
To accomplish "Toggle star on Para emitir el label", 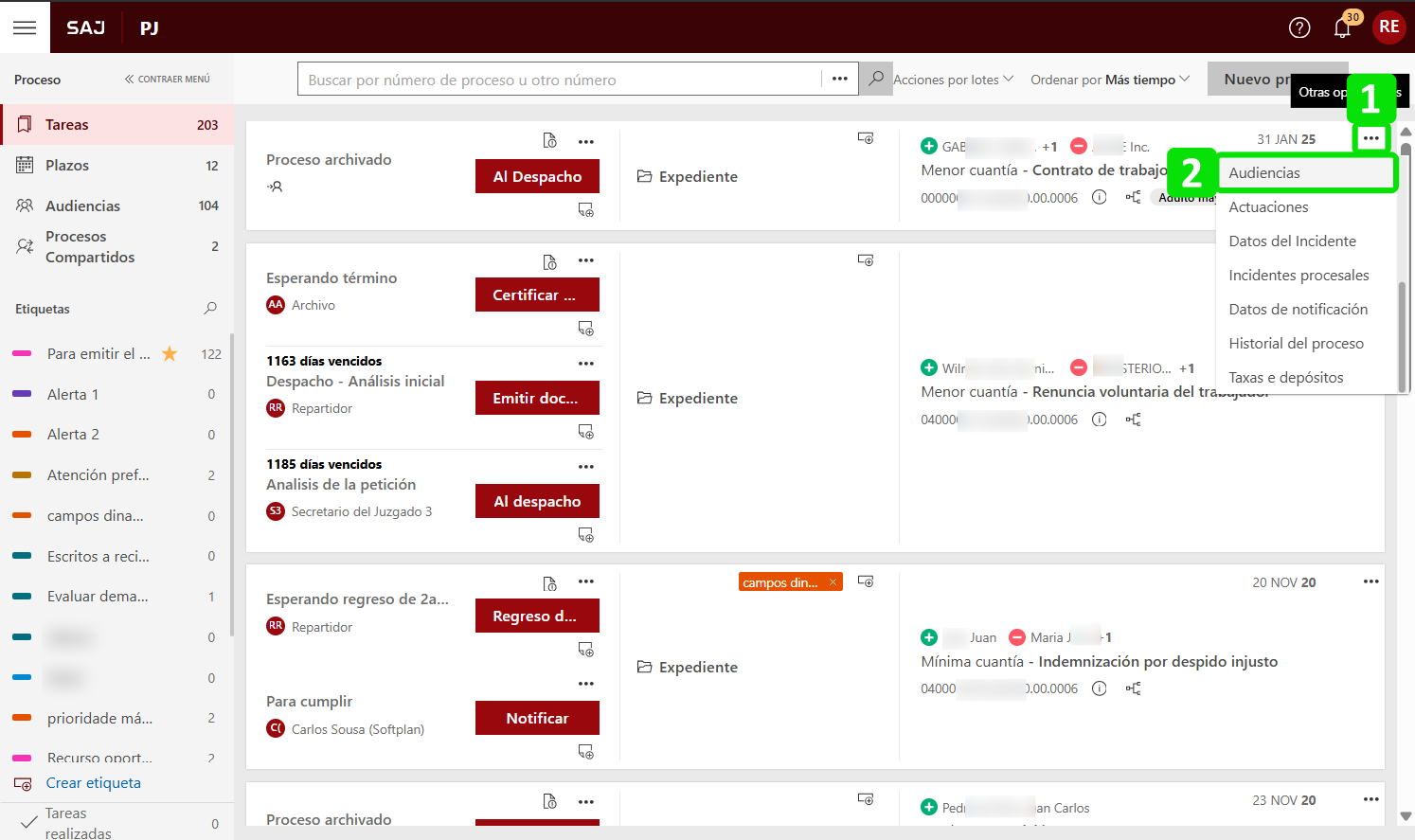I will click(x=170, y=354).
